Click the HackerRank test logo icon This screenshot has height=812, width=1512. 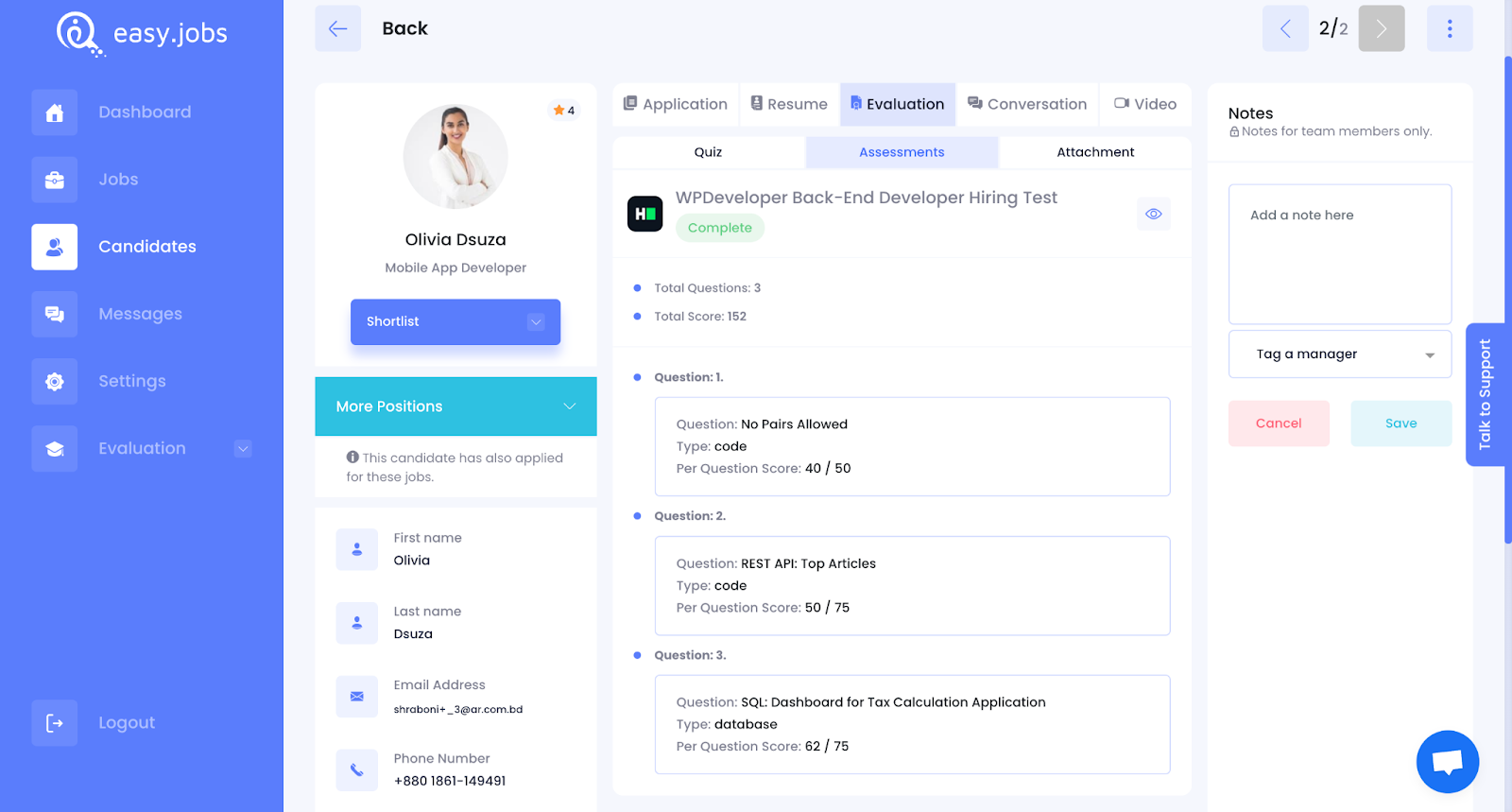645,214
